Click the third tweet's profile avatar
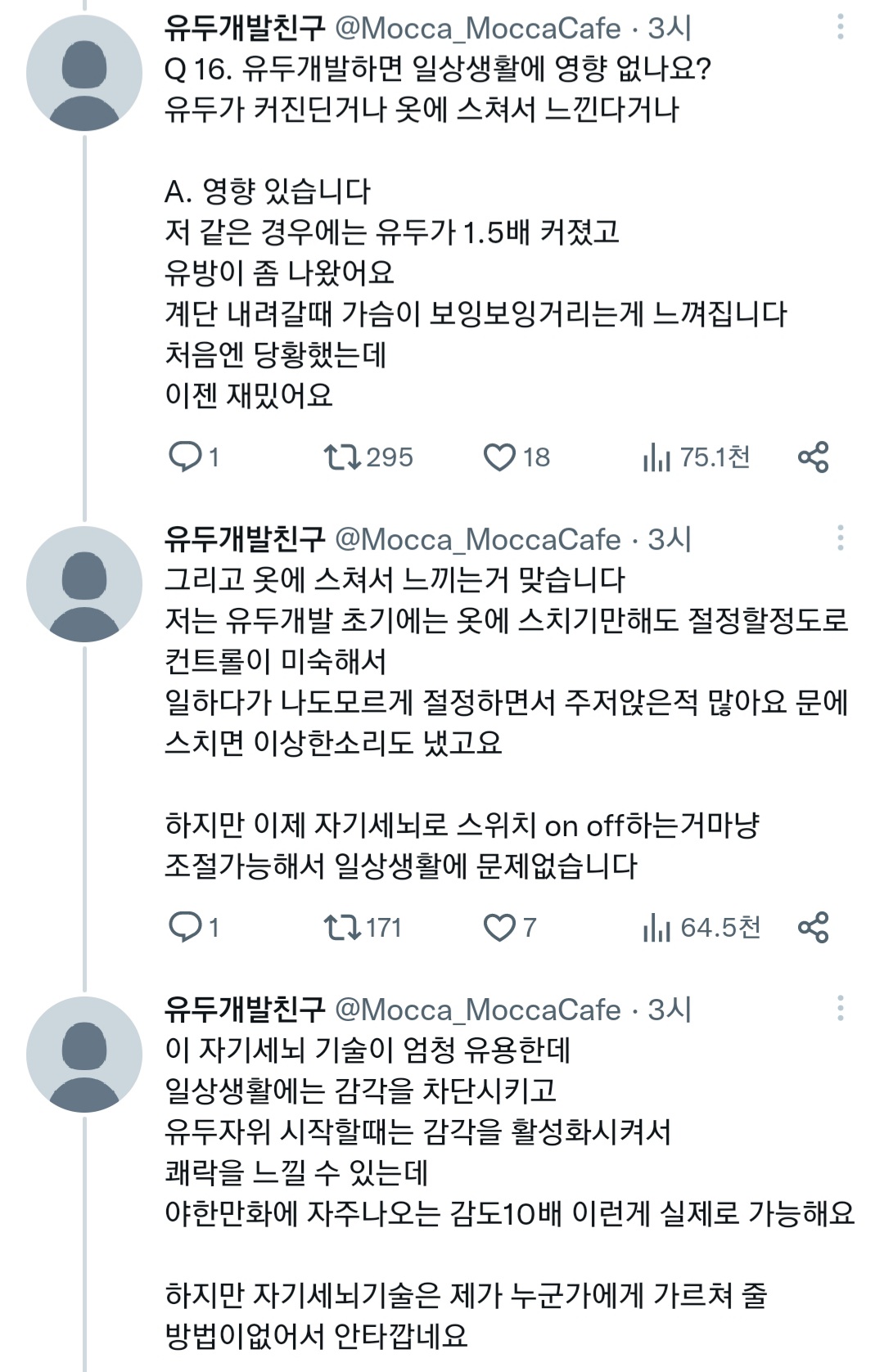 (84, 1055)
